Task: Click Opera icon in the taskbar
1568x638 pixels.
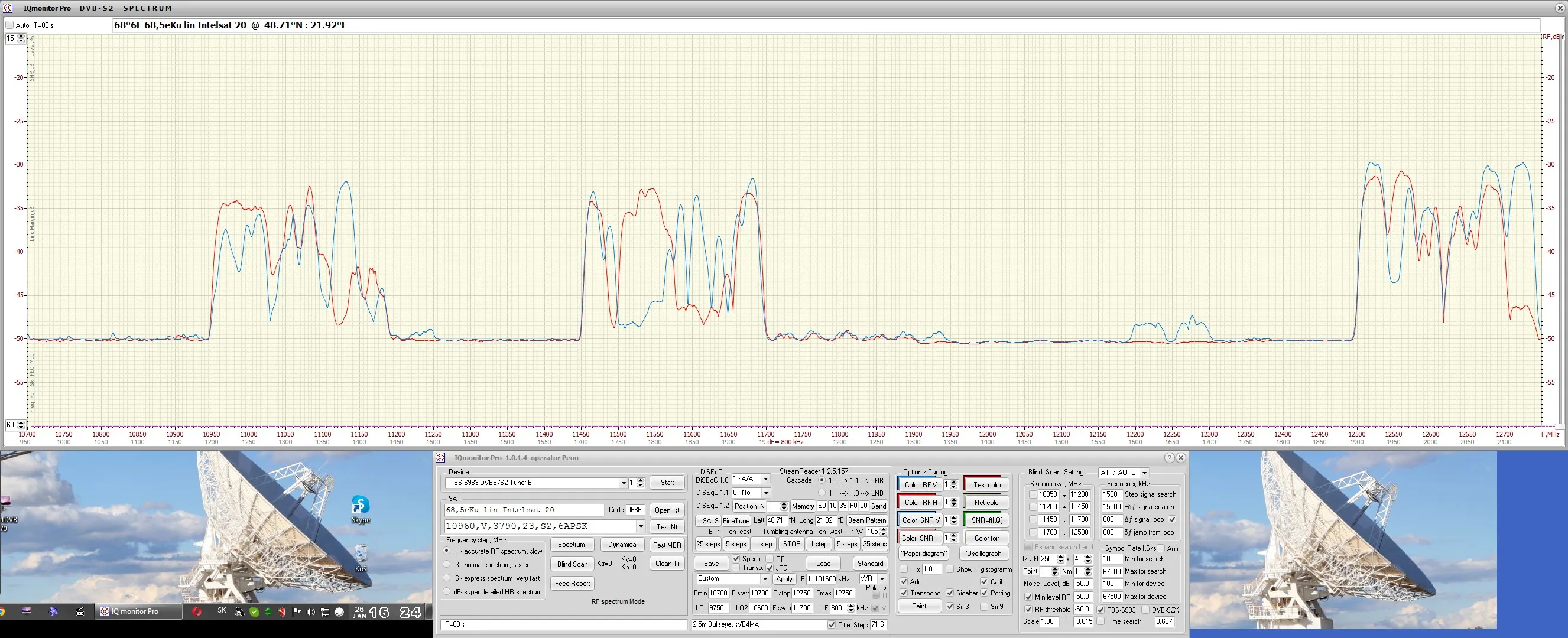Action: 197,611
